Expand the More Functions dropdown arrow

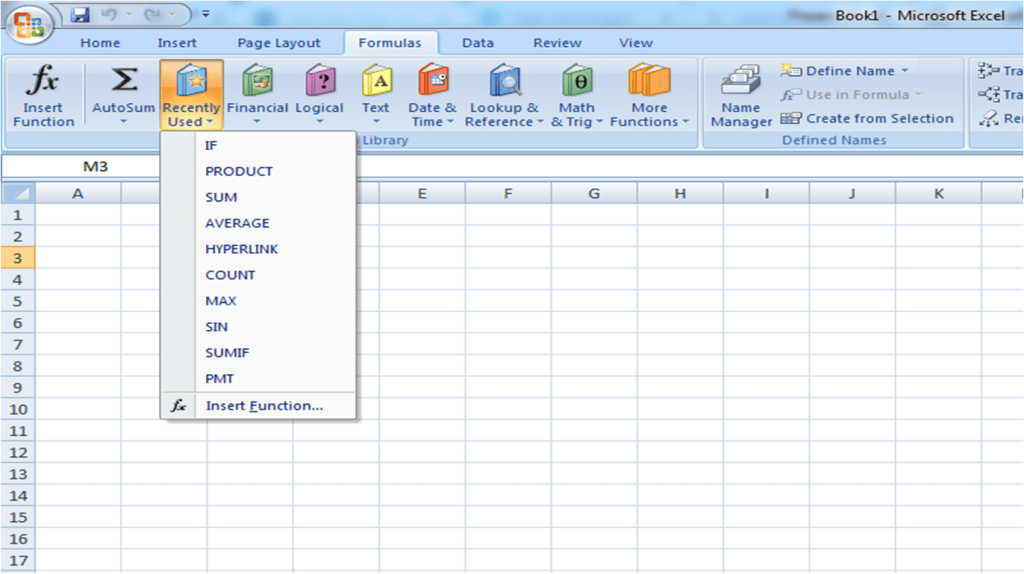686,121
